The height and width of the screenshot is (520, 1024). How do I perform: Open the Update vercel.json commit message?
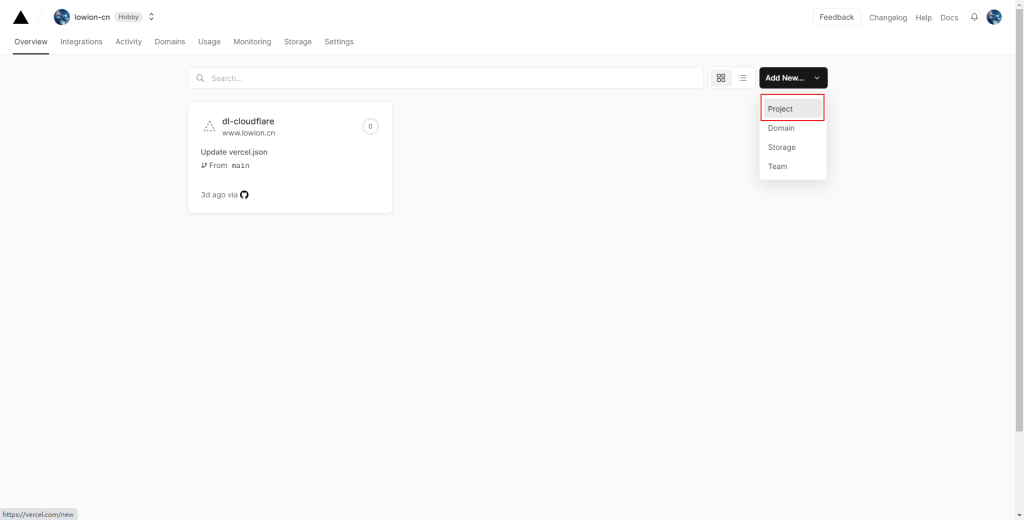click(x=234, y=152)
